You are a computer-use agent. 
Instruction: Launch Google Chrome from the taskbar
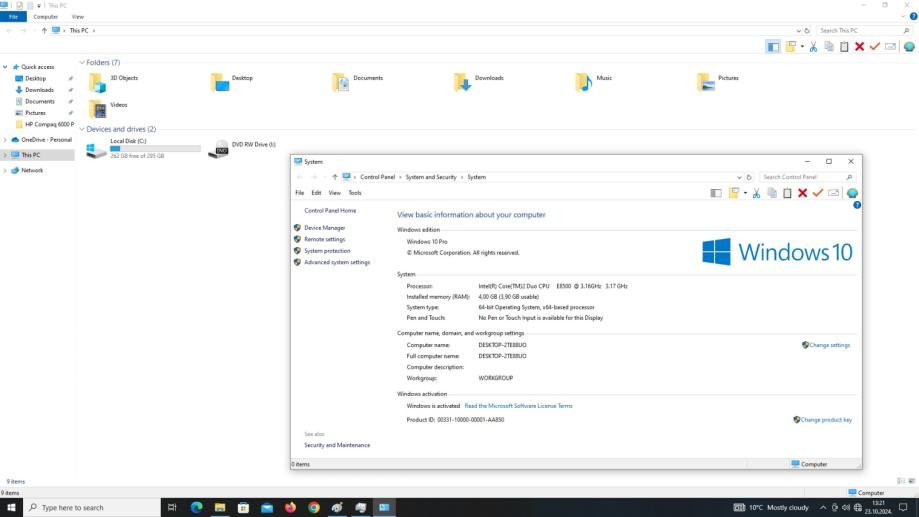314,507
